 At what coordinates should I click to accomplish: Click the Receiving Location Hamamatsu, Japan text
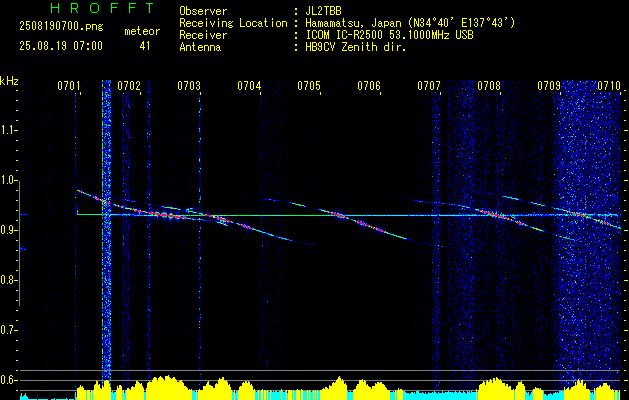410,23
